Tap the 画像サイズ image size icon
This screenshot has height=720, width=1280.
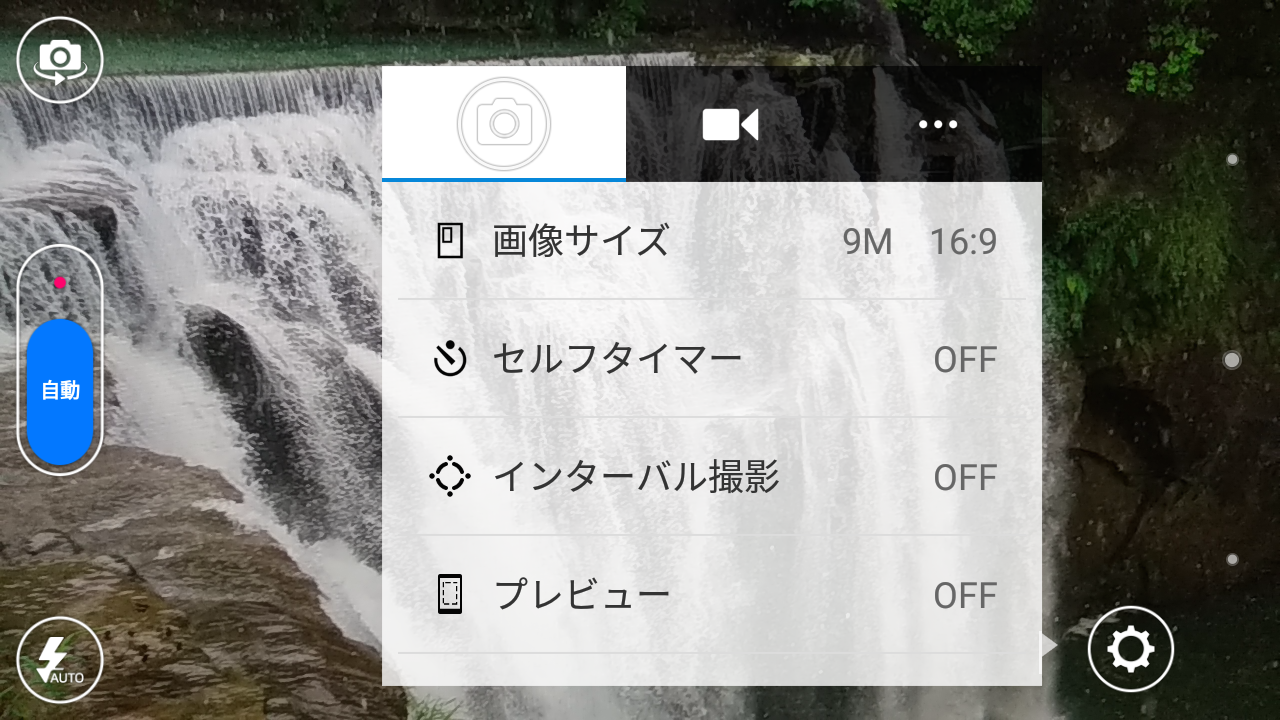coord(450,241)
